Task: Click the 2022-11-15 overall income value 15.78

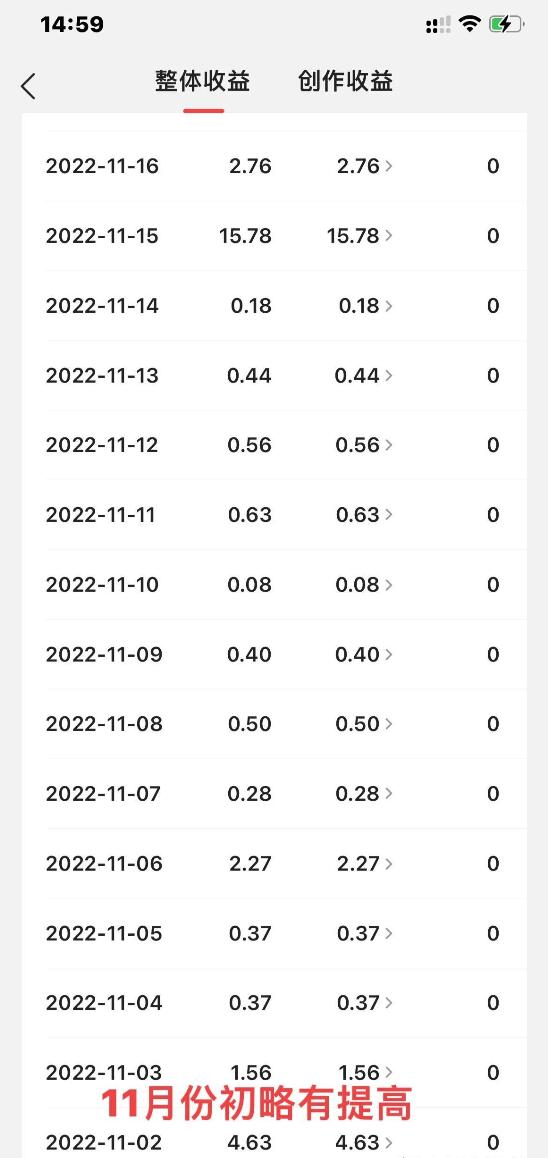Action: coord(245,236)
